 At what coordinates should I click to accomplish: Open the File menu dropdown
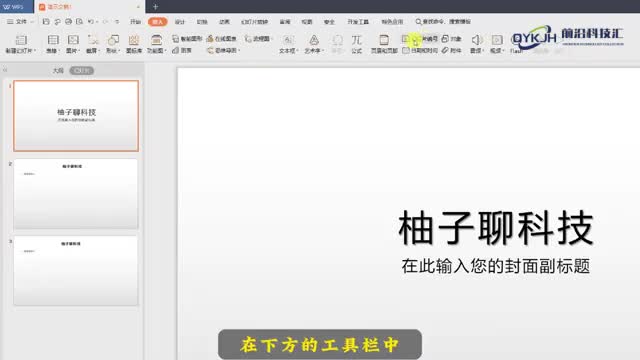point(20,21)
